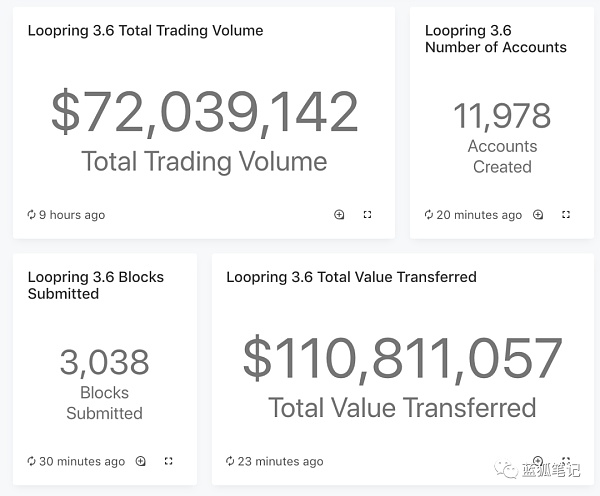Viewport: 600px width, 496px height.
Task: Select the 11,978 accounts created counter
Action: 502,116
